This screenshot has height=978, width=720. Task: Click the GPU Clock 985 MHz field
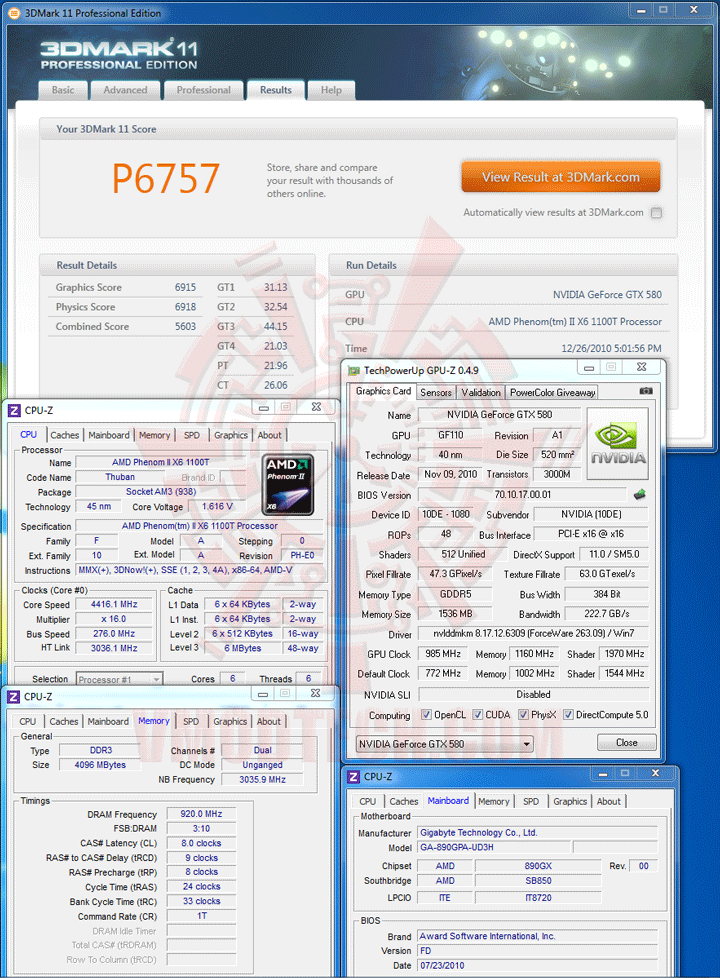pyautogui.click(x=443, y=654)
